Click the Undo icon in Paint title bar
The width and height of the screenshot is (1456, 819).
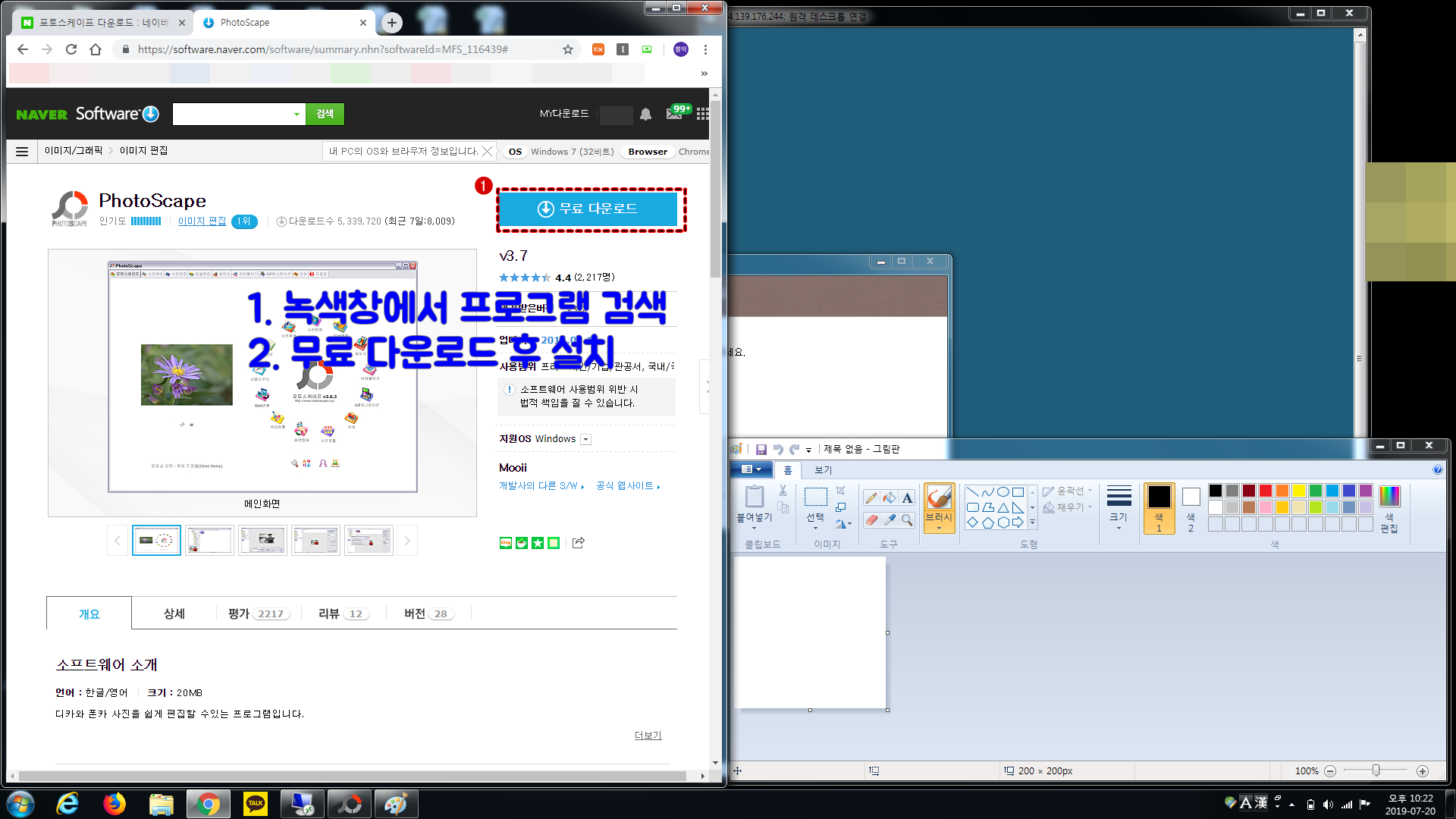coord(778,449)
